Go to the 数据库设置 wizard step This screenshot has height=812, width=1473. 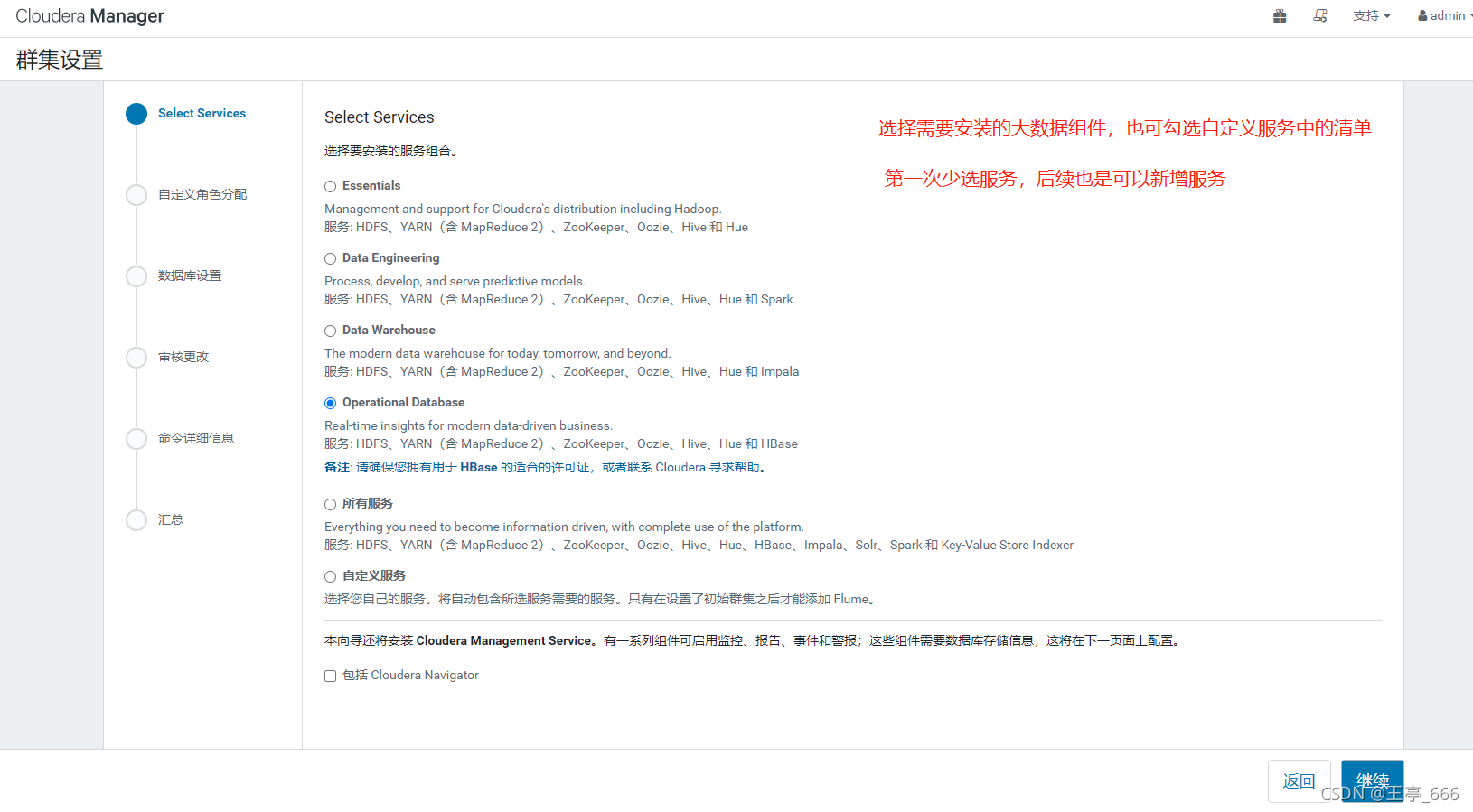(x=190, y=275)
